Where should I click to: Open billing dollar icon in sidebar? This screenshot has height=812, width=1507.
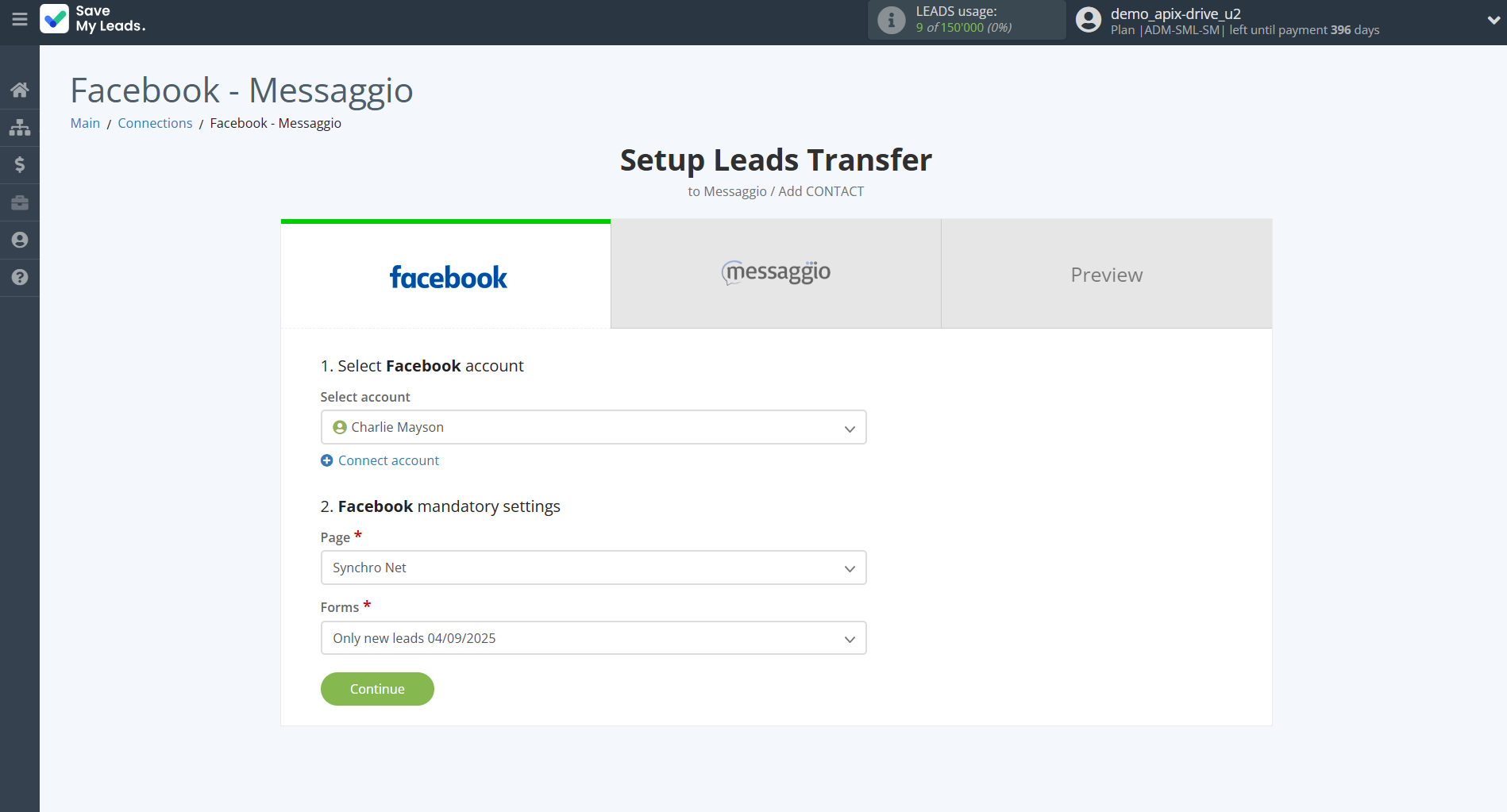coord(20,165)
